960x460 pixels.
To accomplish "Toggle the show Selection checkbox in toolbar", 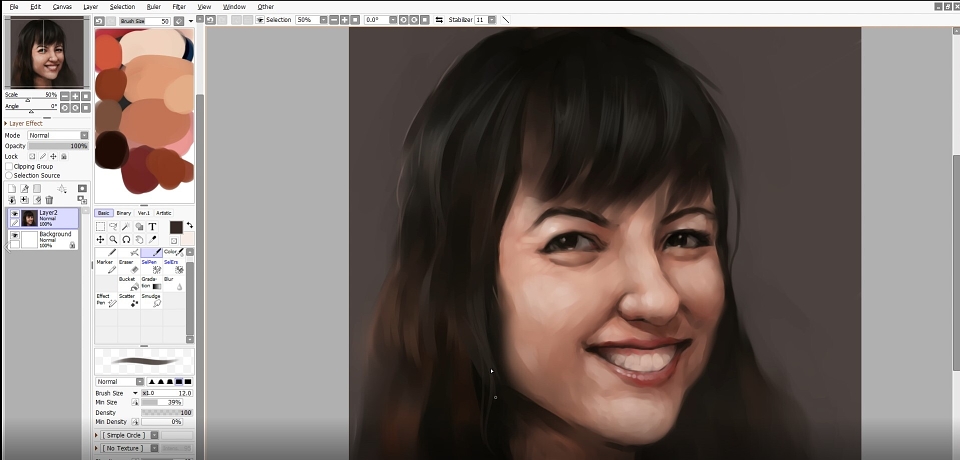I will (x=260, y=20).
